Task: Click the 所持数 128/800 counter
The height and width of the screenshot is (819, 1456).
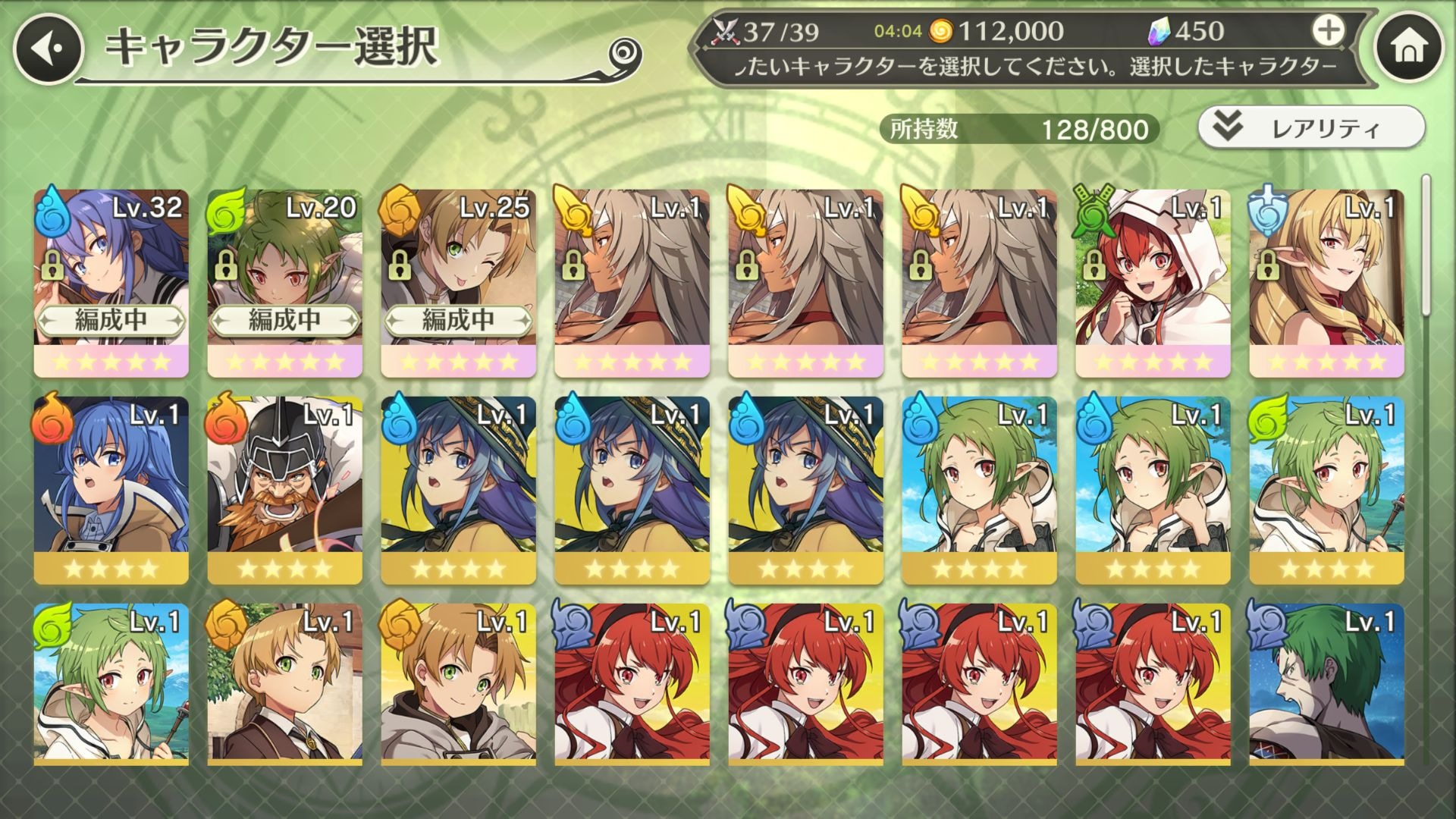Action: (1020, 129)
